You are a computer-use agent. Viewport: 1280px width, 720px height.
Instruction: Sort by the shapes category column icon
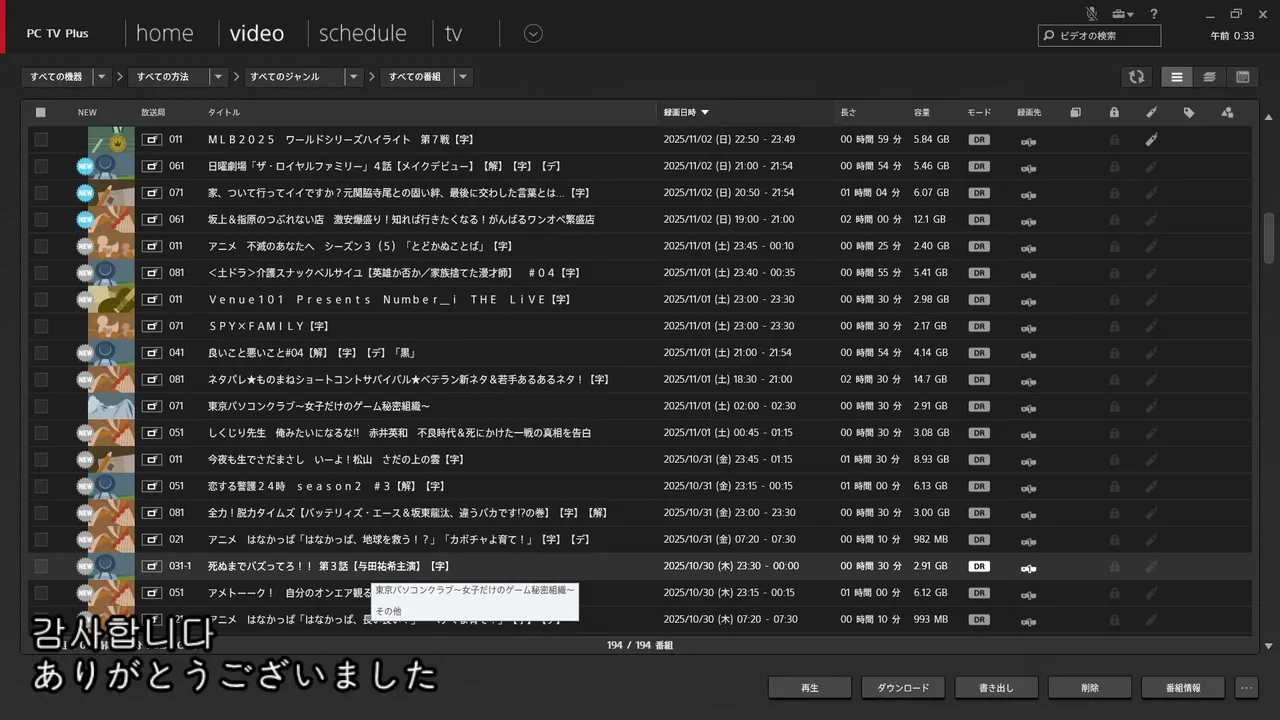pos(1227,112)
